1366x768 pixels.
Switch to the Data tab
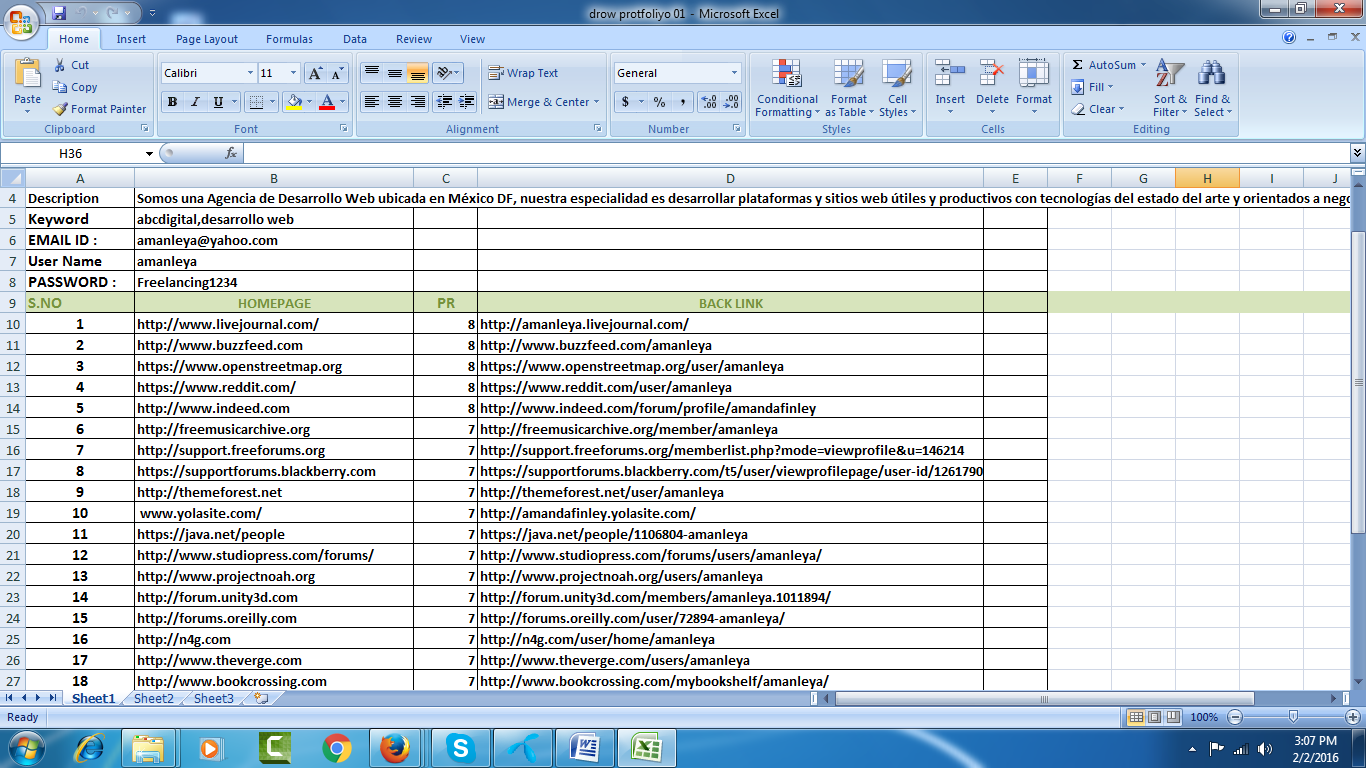(355, 39)
